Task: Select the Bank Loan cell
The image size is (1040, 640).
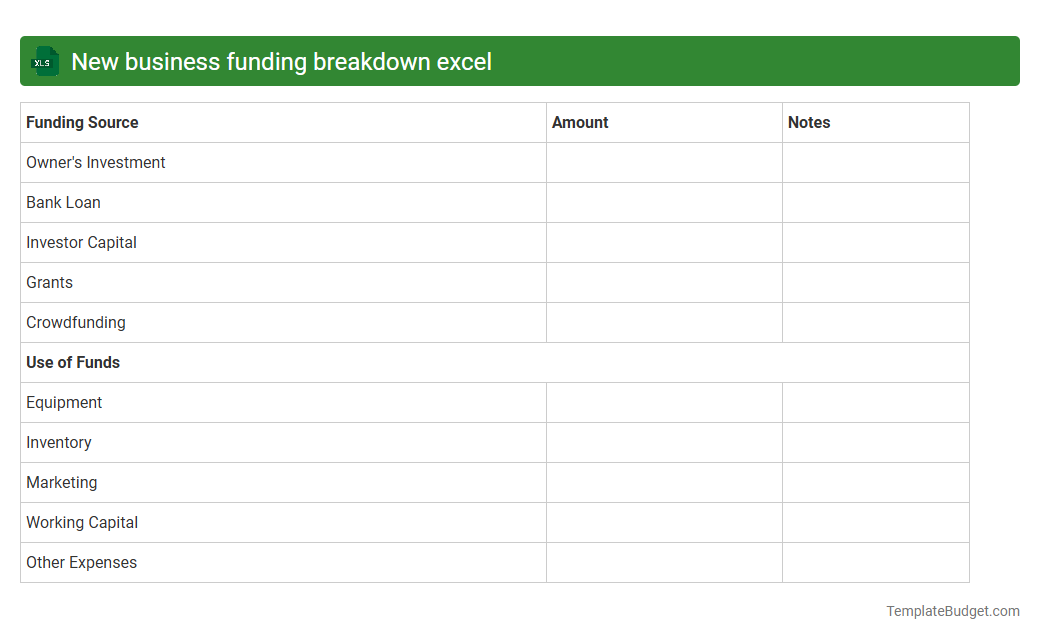Action: 64,202
